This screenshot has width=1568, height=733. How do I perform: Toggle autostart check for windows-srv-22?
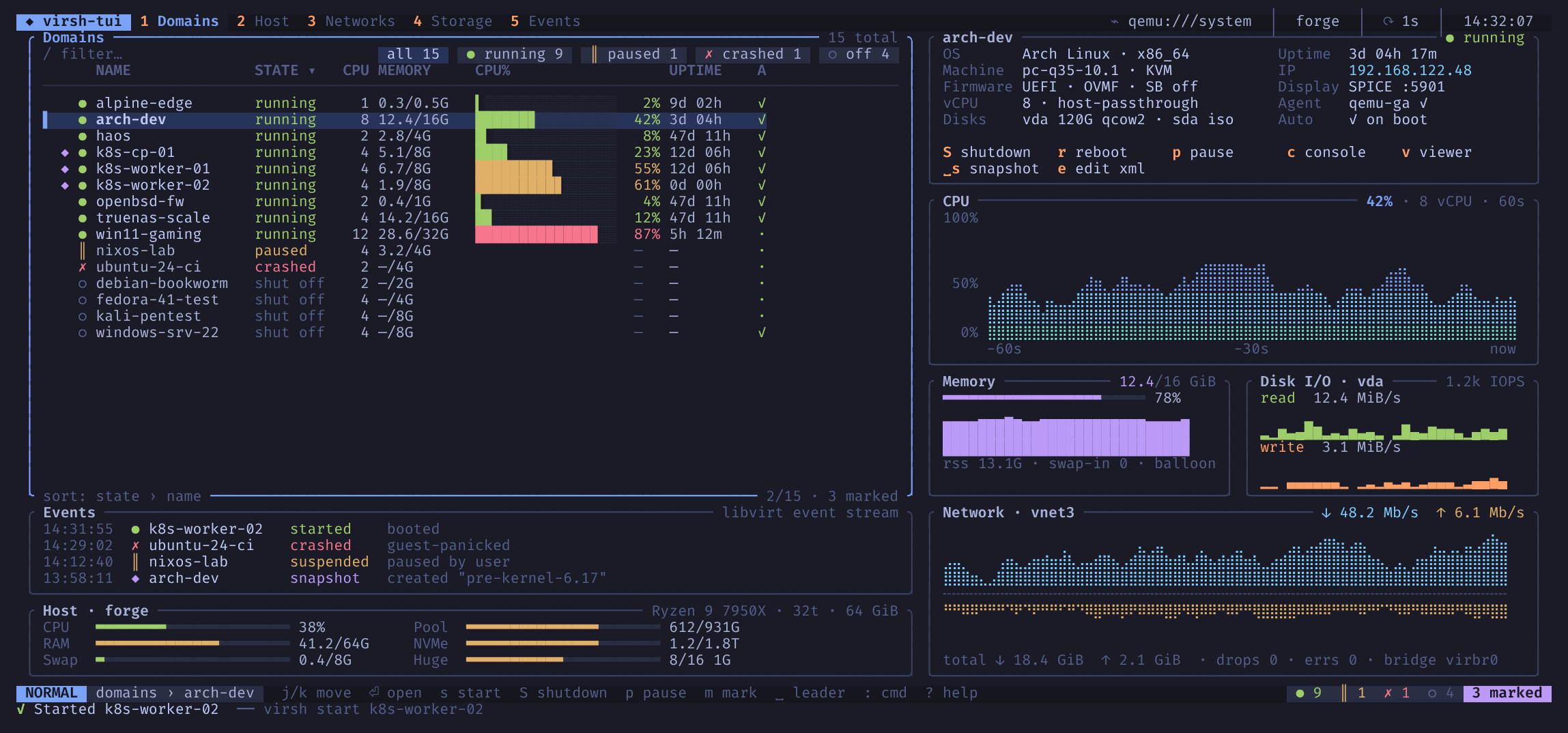(x=762, y=332)
